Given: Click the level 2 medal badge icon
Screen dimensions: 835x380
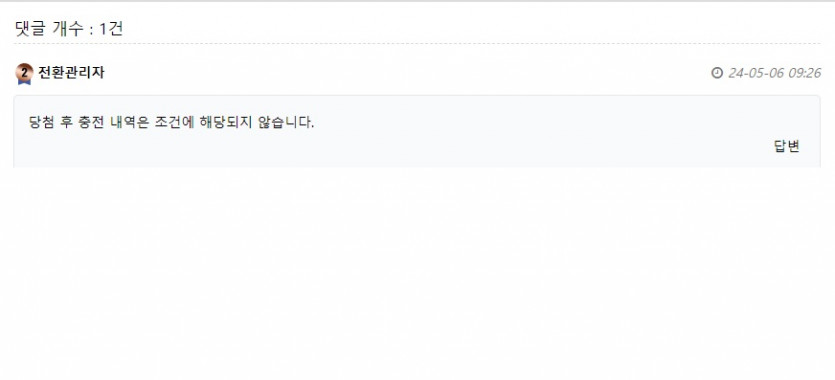Looking at the screenshot, I should click(24, 73).
